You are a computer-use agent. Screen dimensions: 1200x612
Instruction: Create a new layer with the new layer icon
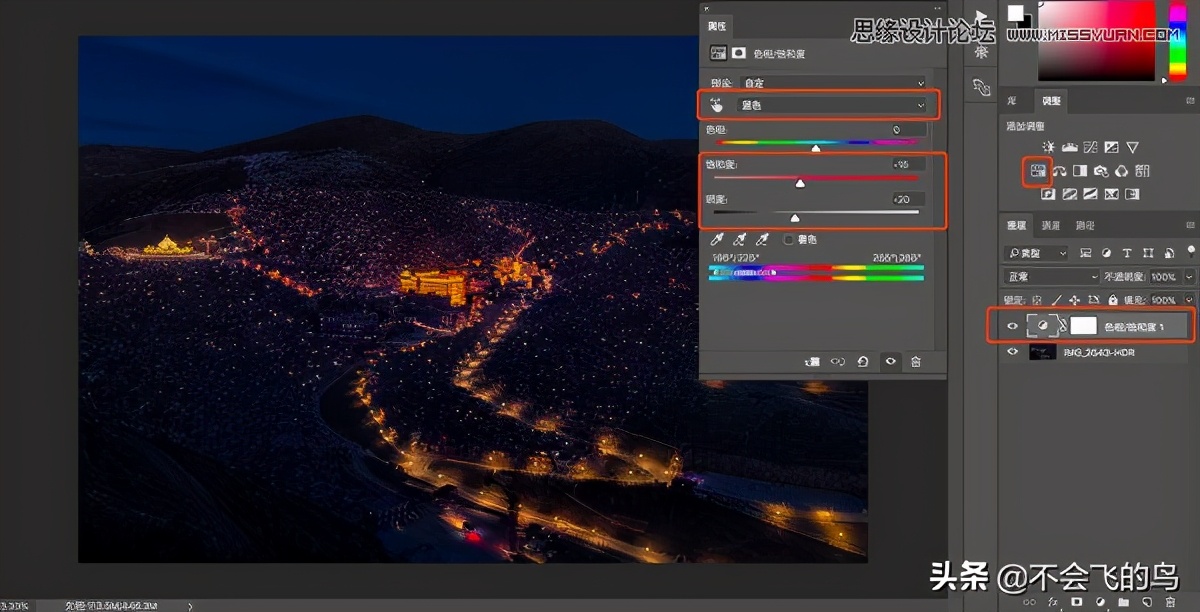coord(1147,602)
